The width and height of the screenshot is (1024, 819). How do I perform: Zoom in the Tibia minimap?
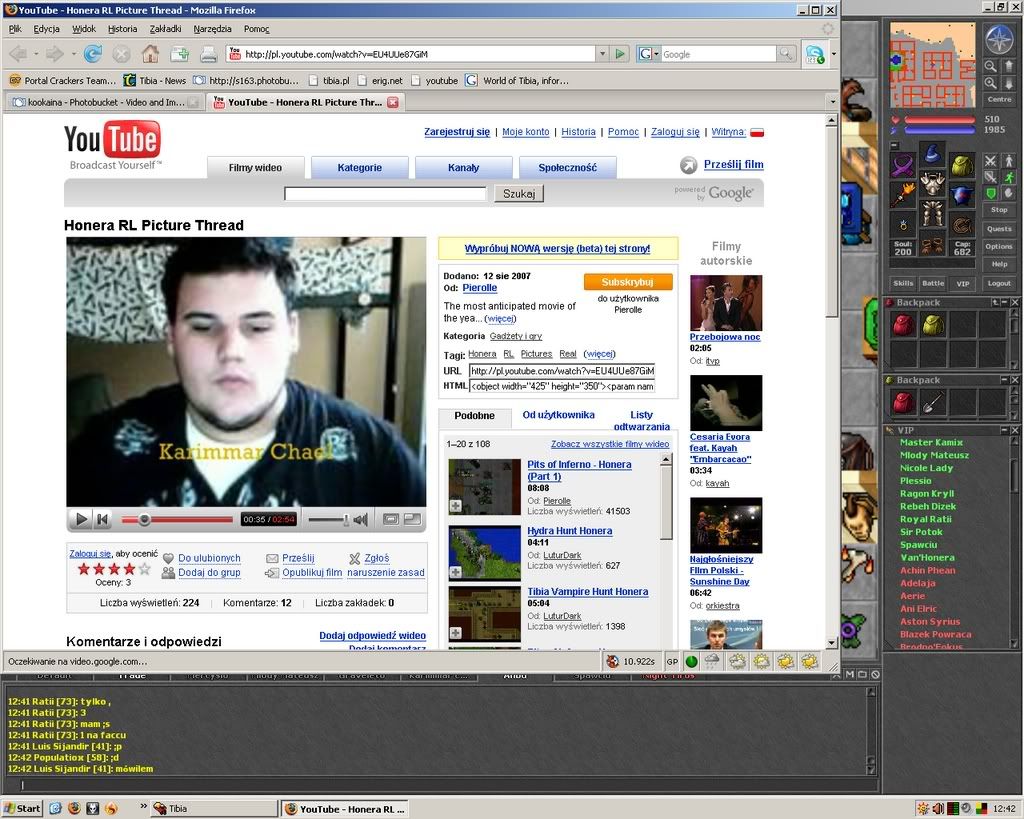click(991, 83)
